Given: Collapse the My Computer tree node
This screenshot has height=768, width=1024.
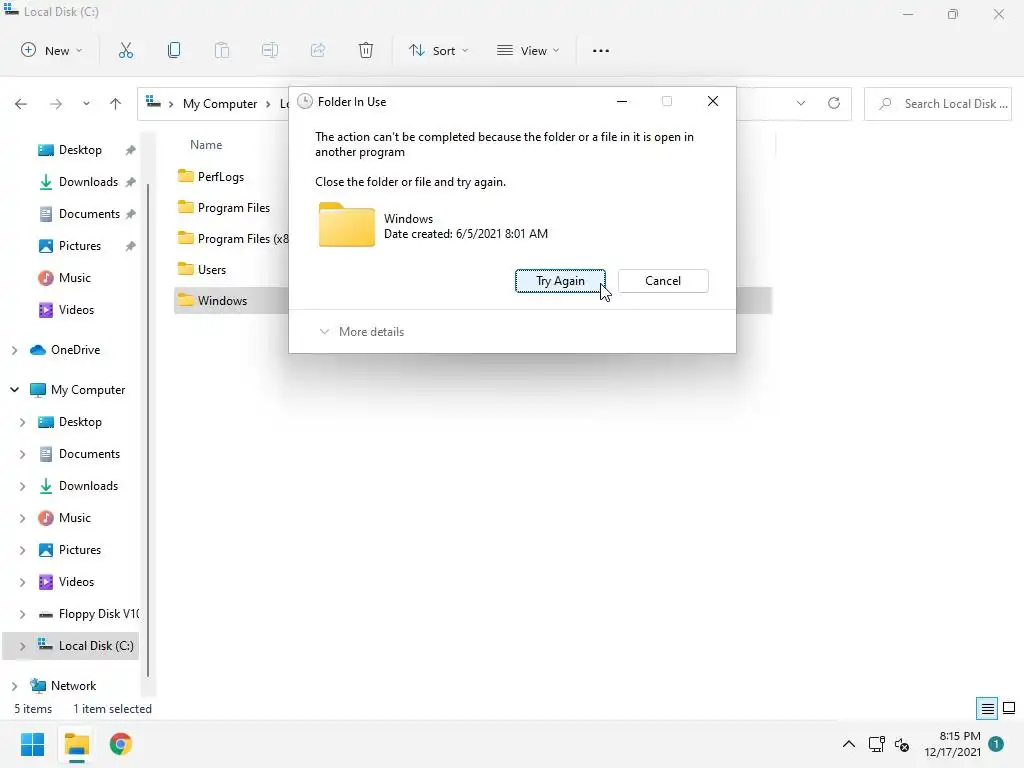Looking at the screenshot, I should (14, 390).
